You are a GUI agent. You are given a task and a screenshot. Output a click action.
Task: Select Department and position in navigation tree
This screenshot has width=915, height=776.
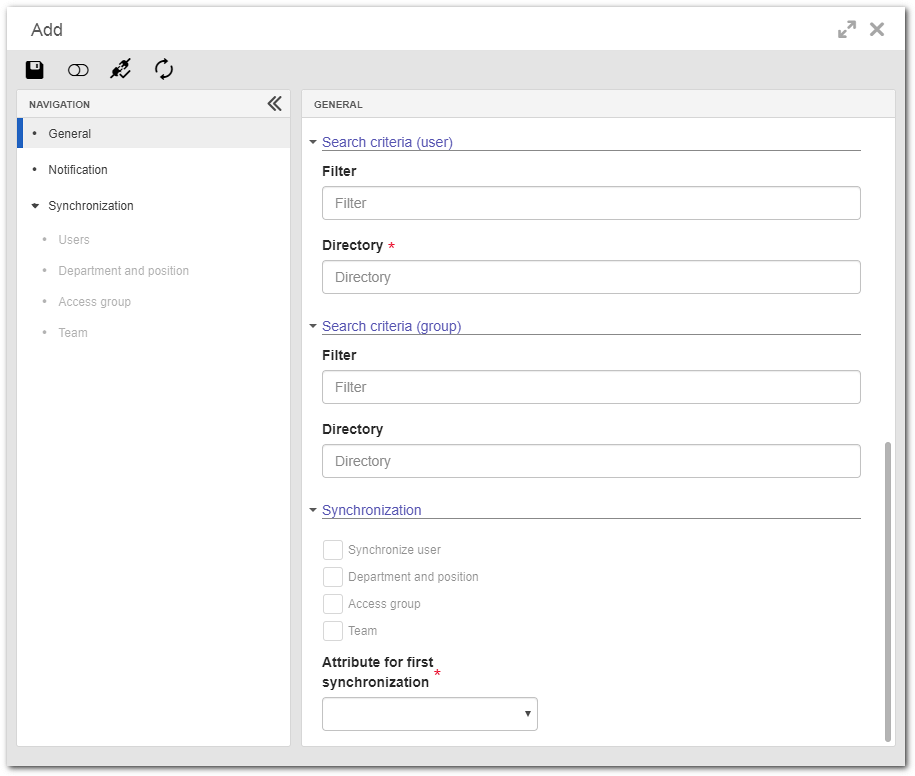(123, 271)
